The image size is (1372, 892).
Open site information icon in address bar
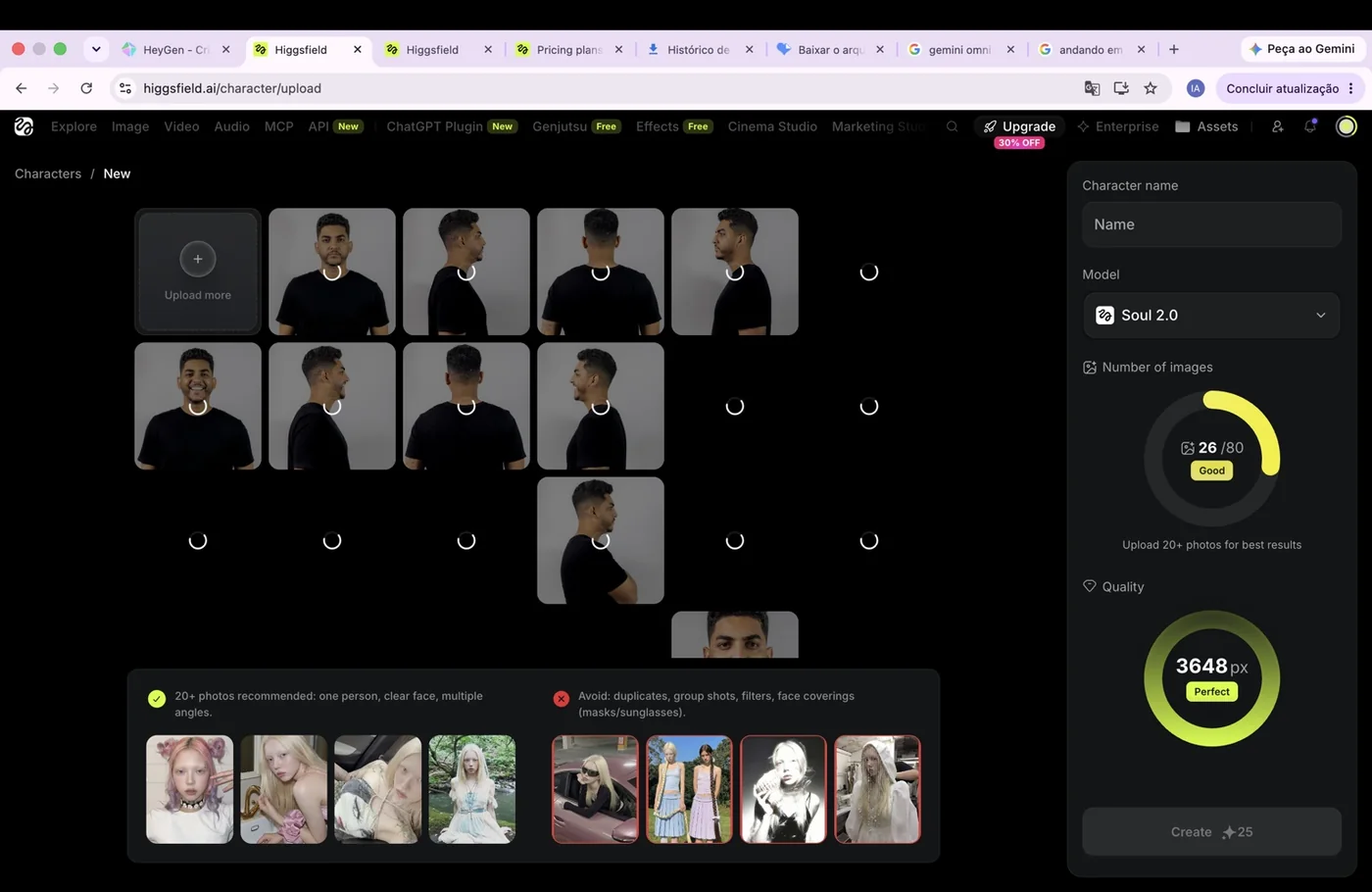pyautogui.click(x=125, y=88)
